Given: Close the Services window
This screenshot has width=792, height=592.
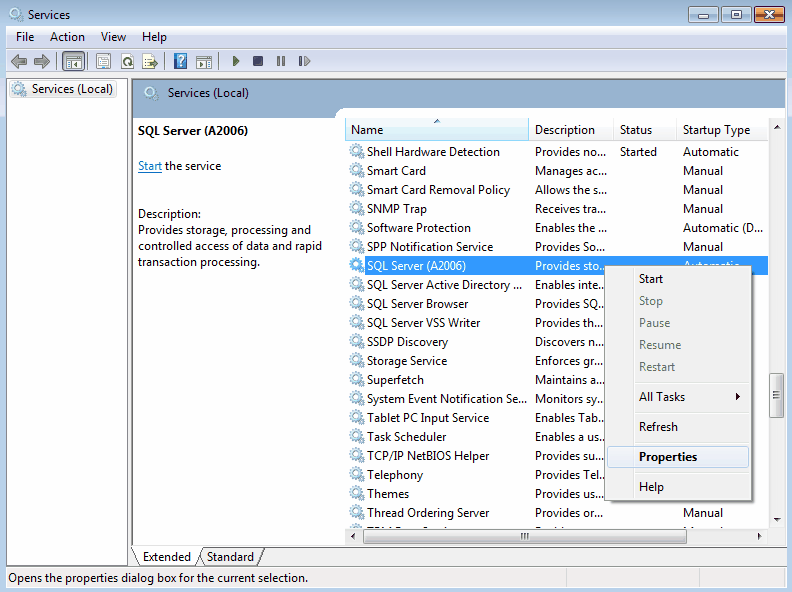Looking at the screenshot, I should (x=769, y=15).
